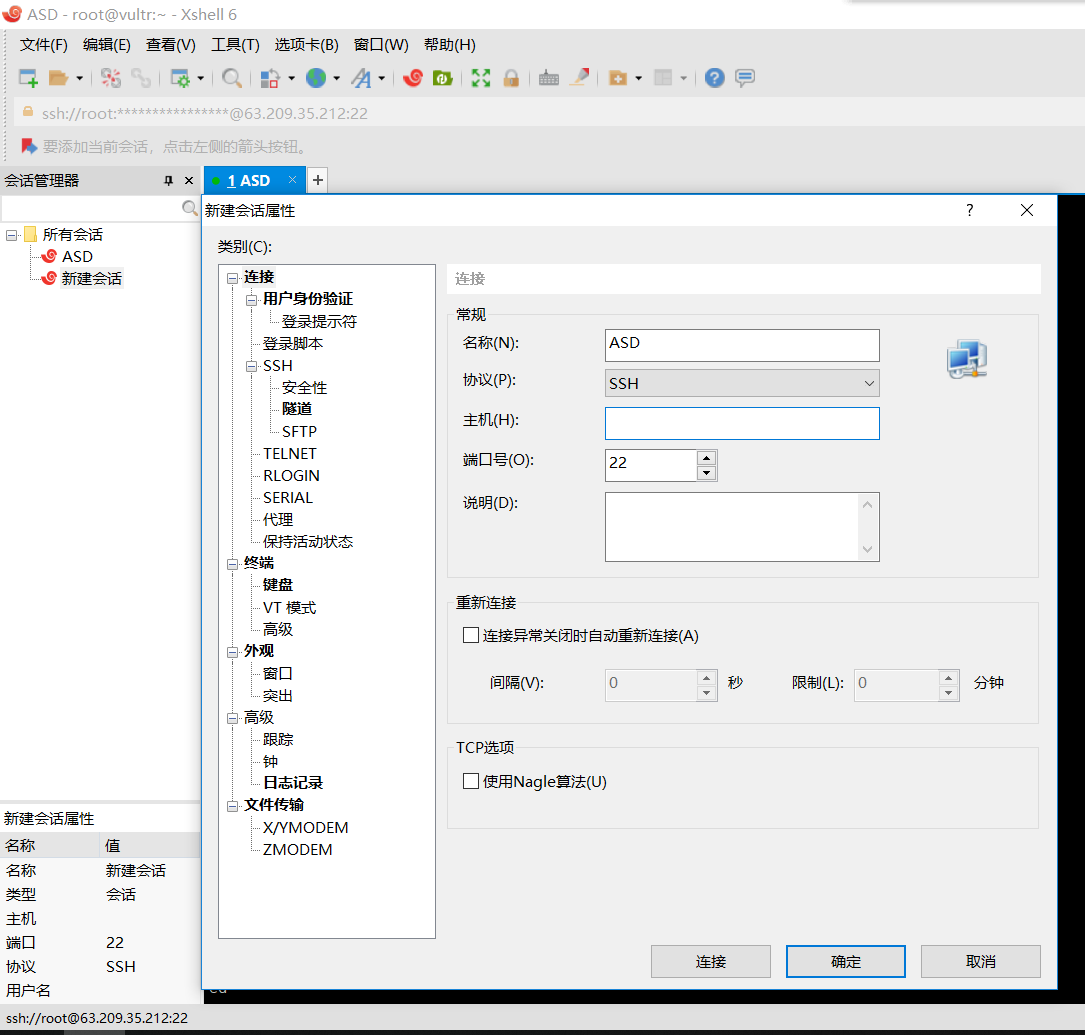
Task: Click the blue Help question mark icon
Action: (715, 78)
